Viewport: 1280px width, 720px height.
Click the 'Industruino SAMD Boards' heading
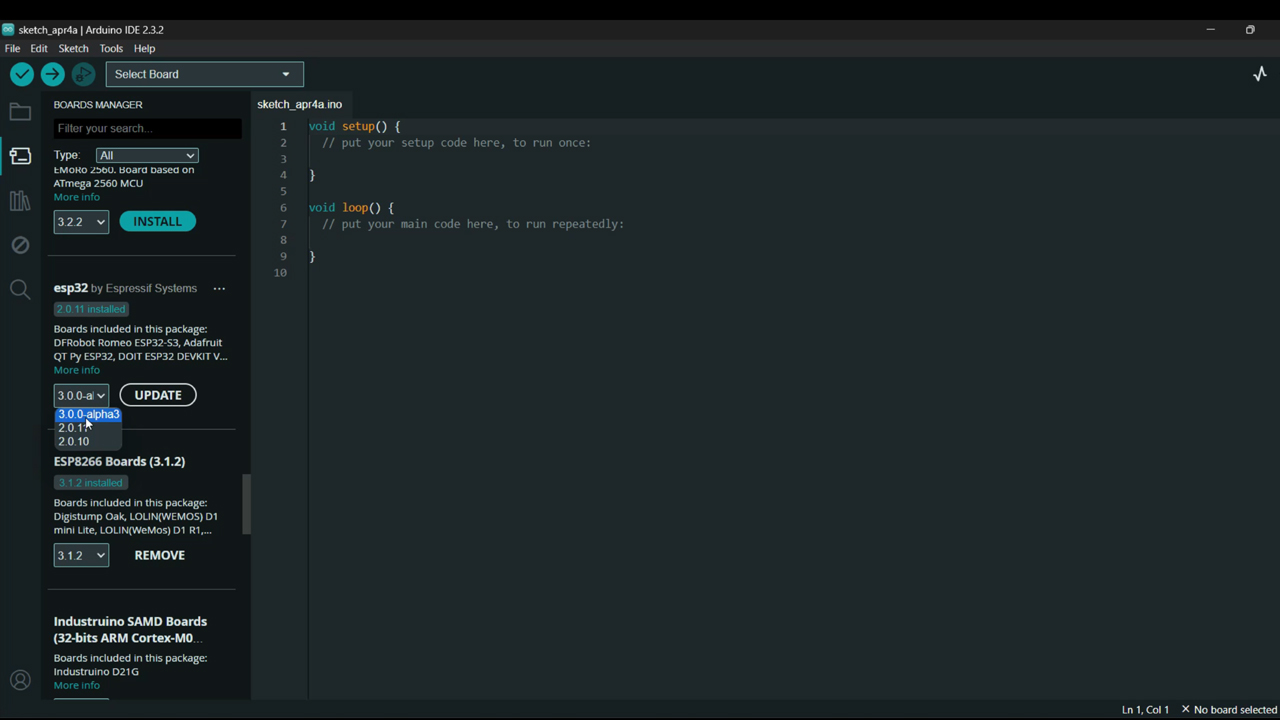pos(130,629)
